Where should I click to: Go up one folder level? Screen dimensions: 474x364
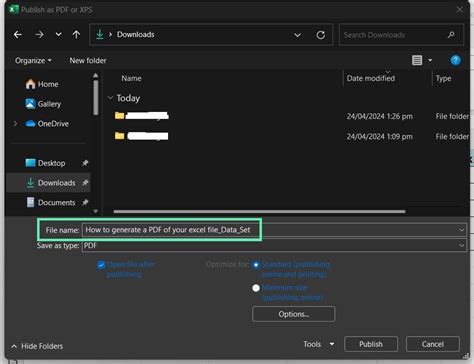tap(76, 35)
